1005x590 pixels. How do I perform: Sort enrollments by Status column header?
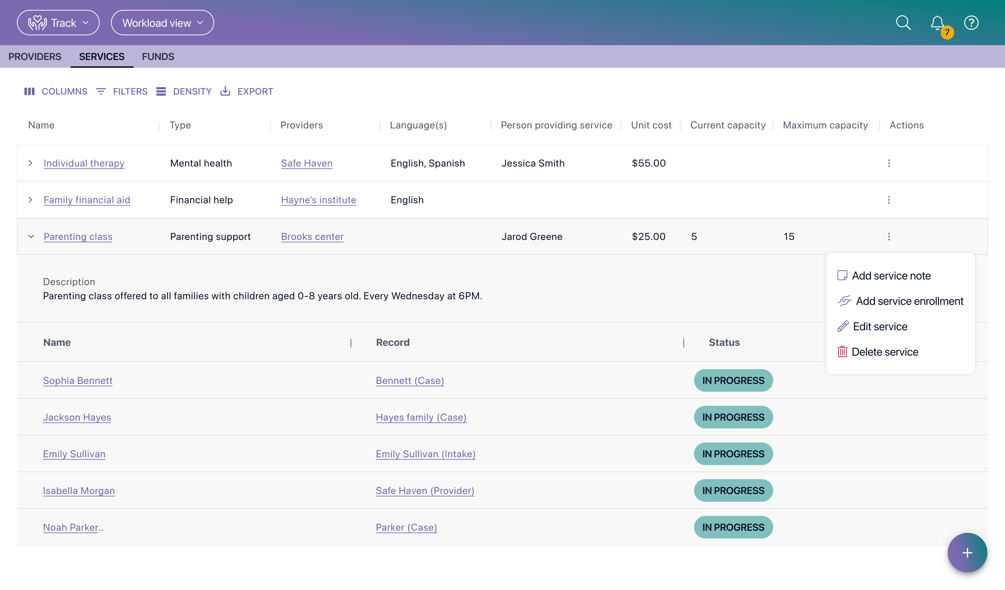tap(724, 343)
